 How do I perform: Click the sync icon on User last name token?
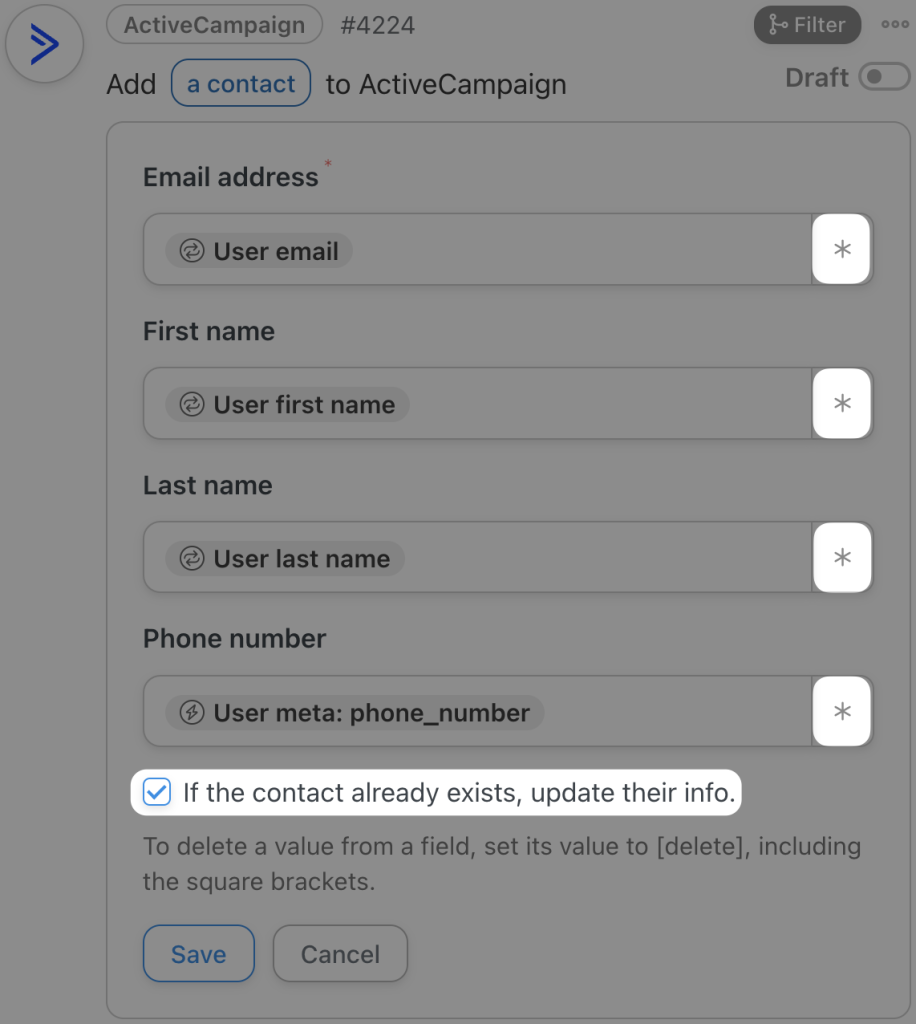(190, 558)
